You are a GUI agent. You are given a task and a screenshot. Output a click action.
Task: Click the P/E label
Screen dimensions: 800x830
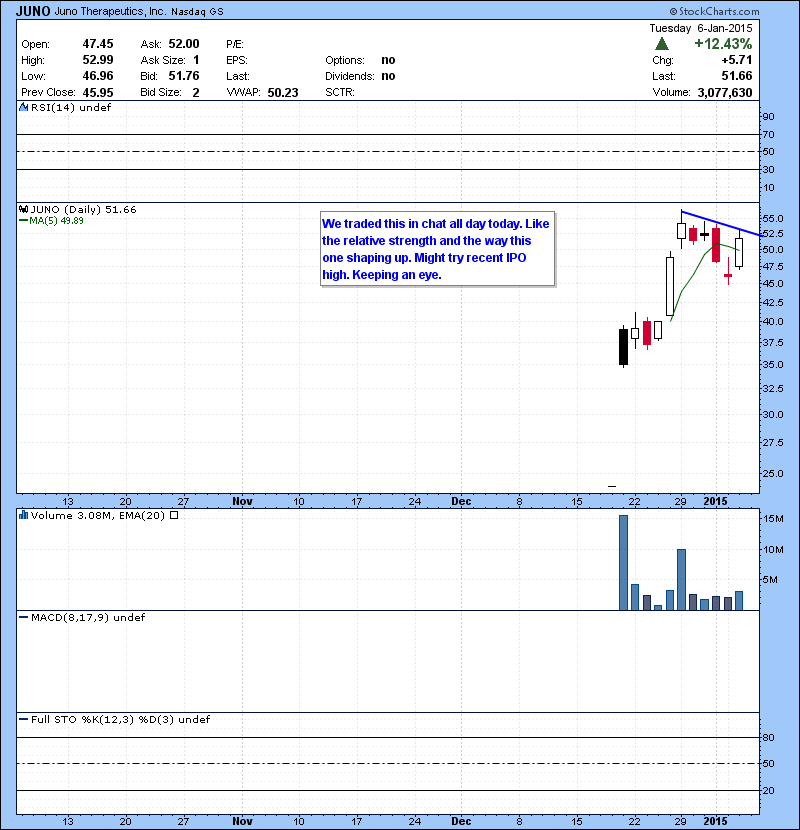pos(235,44)
